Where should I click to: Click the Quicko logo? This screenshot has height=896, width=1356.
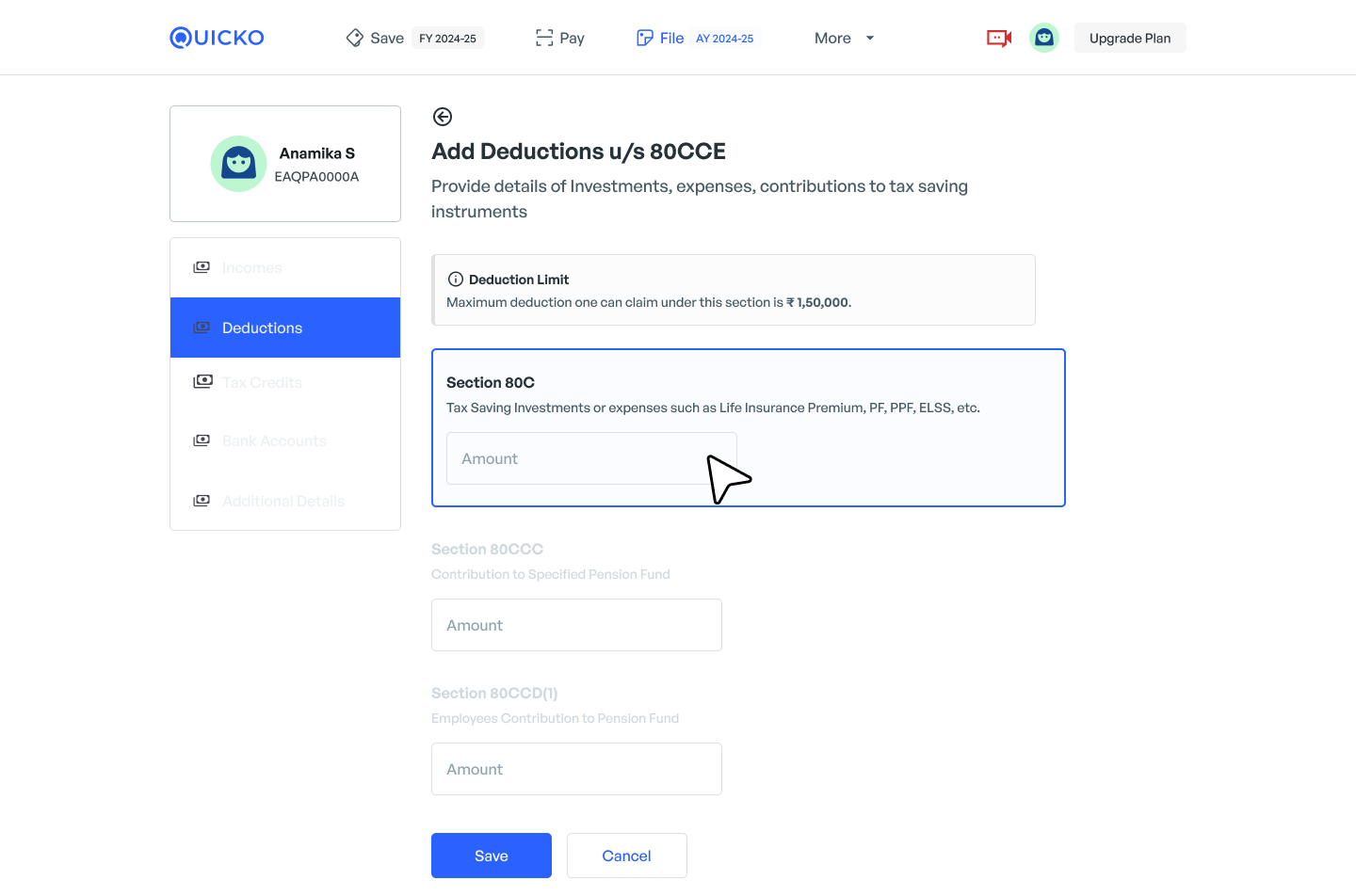(217, 38)
